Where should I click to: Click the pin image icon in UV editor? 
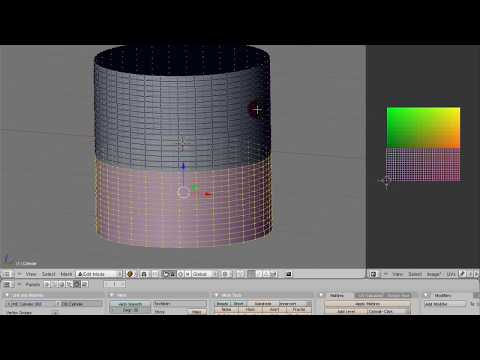(x=462, y=274)
